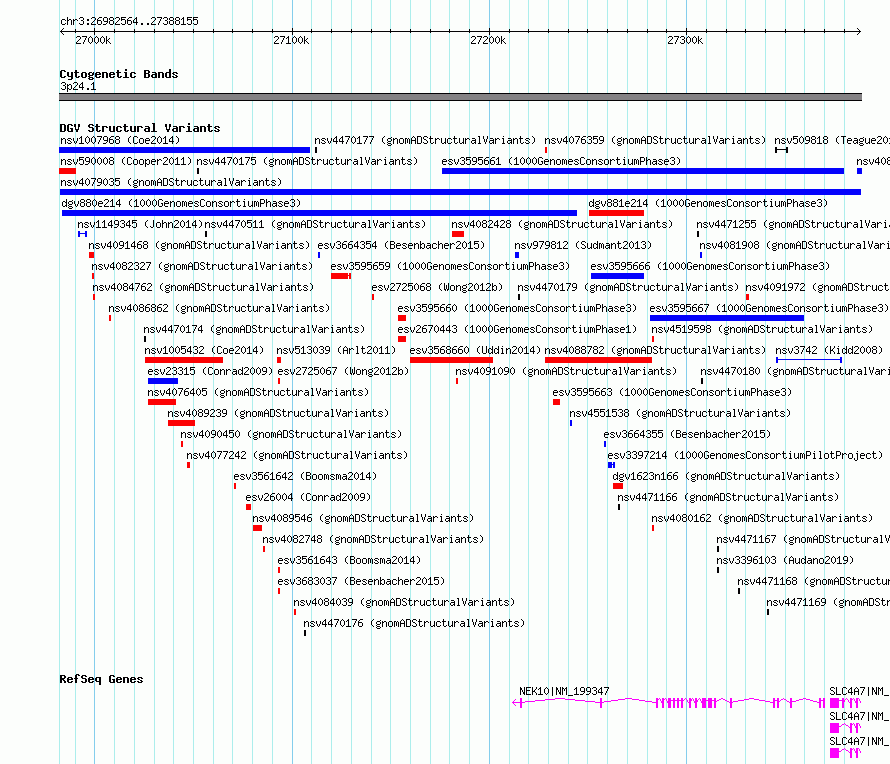
Task: Click the nsv4091090 gnomAD variant label
Action: pos(566,371)
